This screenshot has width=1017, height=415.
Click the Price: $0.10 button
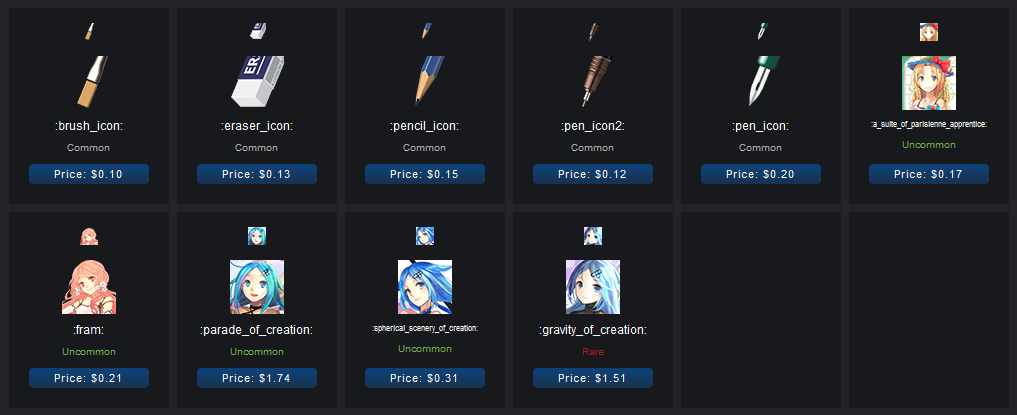point(89,174)
